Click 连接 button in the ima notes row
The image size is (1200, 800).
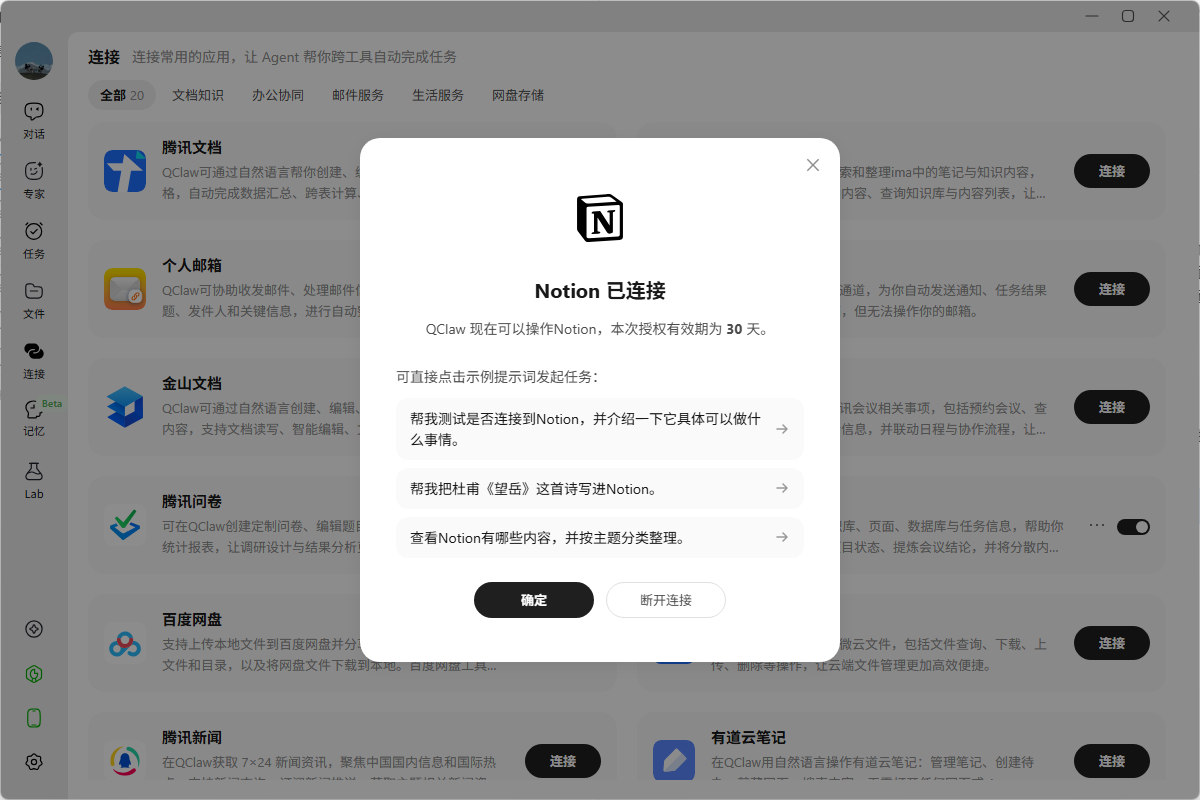coord(1112,171)
